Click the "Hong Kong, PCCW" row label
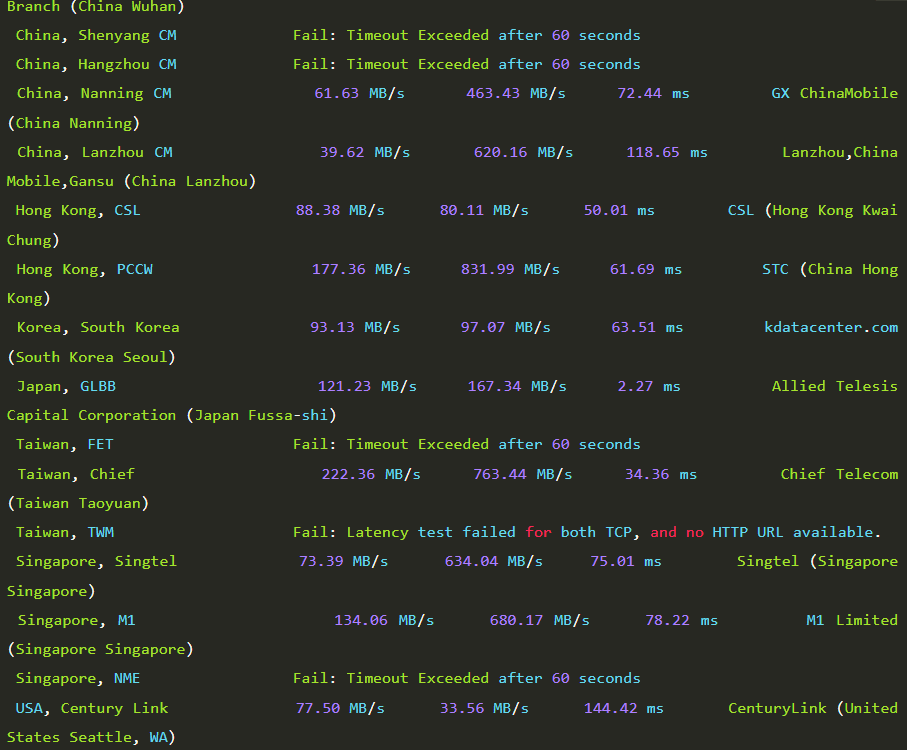 tap(84, 269)
